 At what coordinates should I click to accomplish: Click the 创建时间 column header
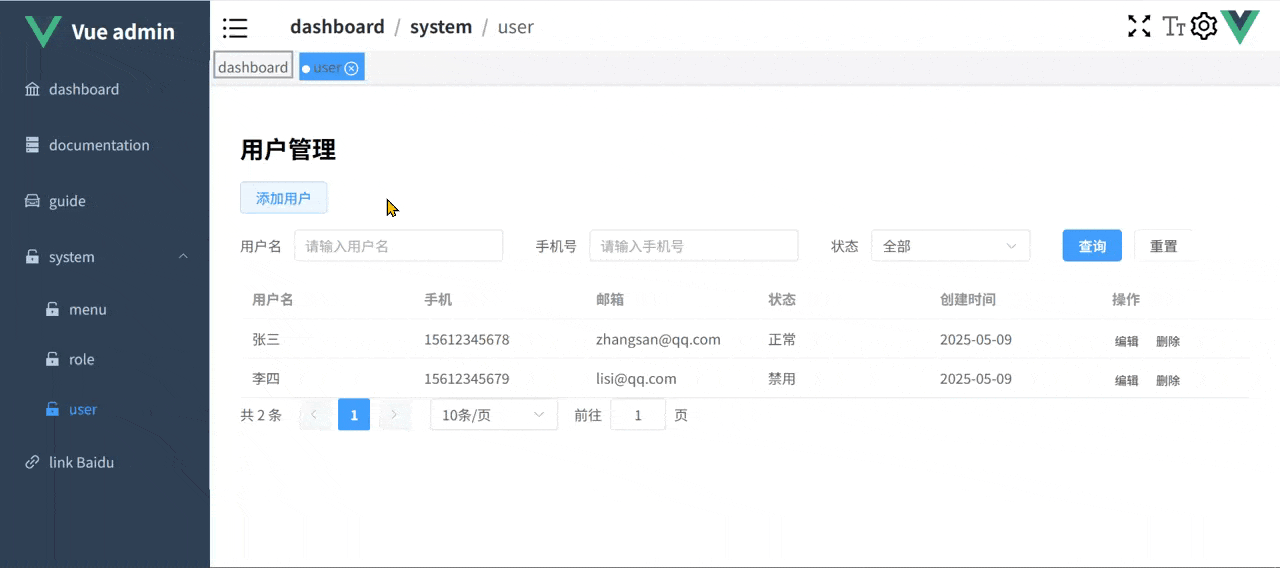click(968, 299)
